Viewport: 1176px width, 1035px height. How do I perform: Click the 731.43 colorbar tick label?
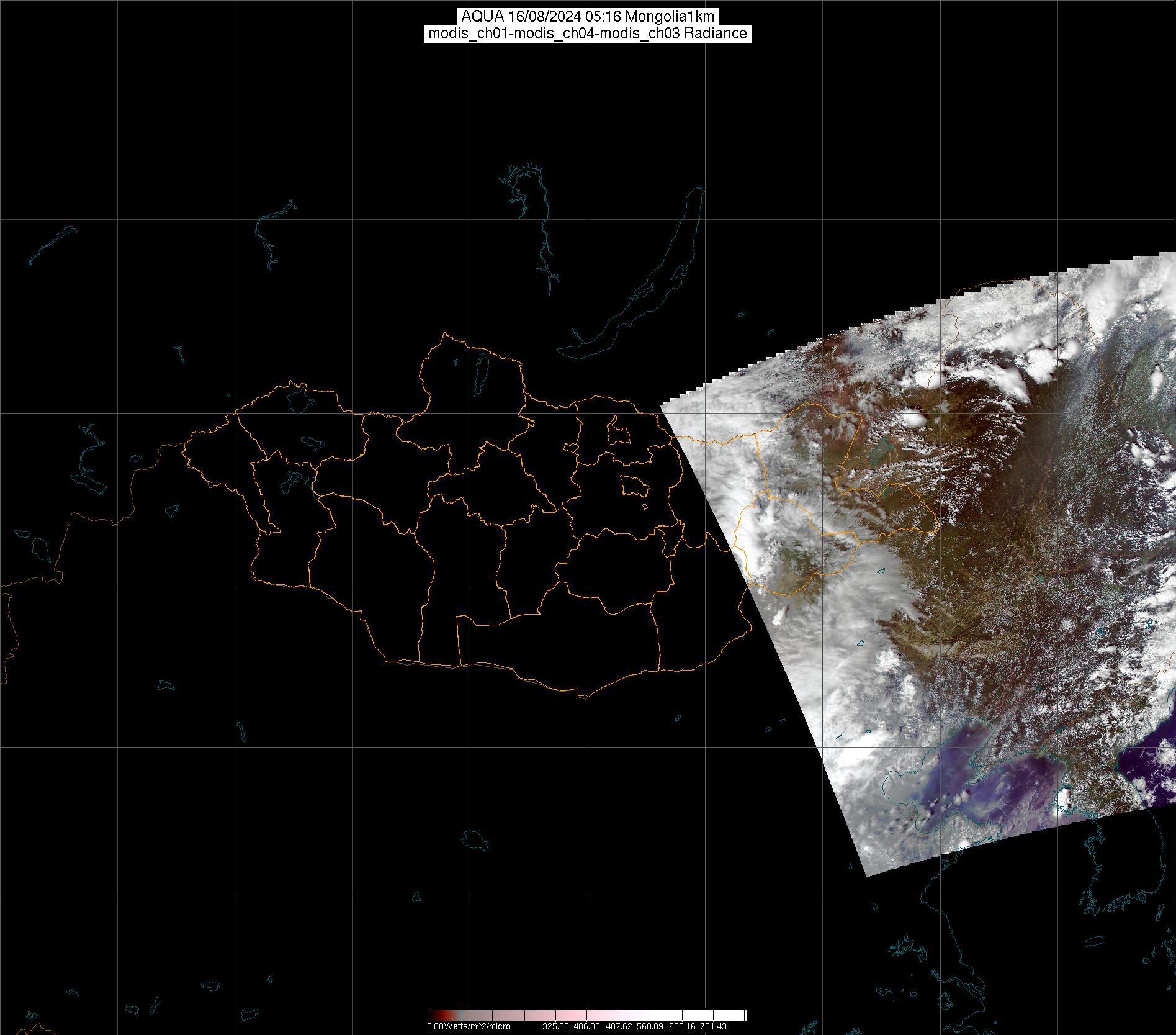pos(714,1026)
